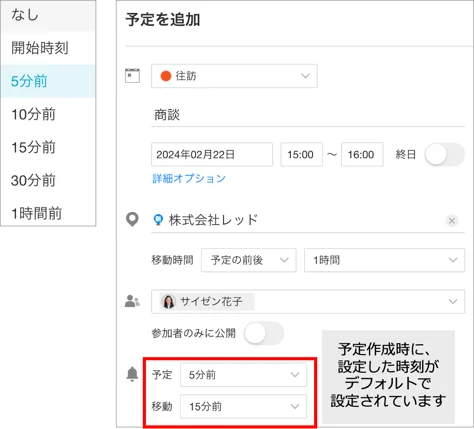The height and width of the screenshot is (429, 474).
Task: Click the orange color dot of 往訪
Action: click(166, 76)
